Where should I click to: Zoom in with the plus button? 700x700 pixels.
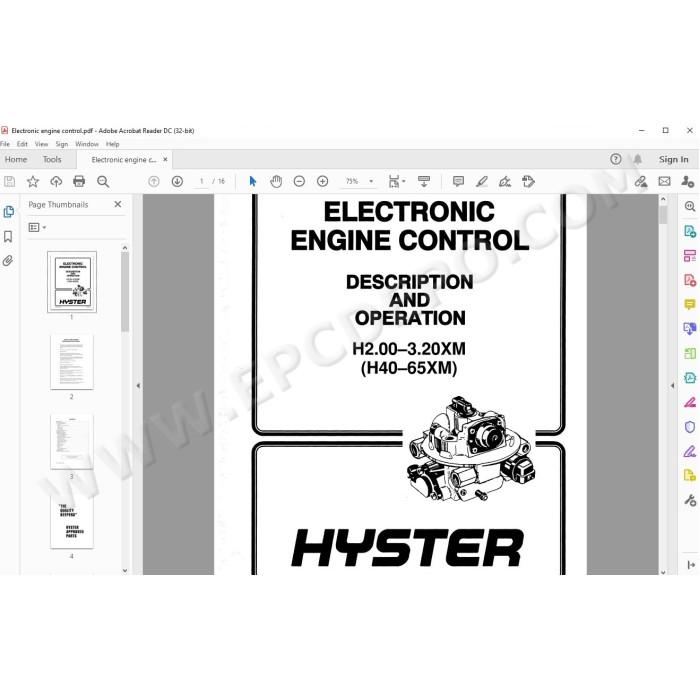322,181
